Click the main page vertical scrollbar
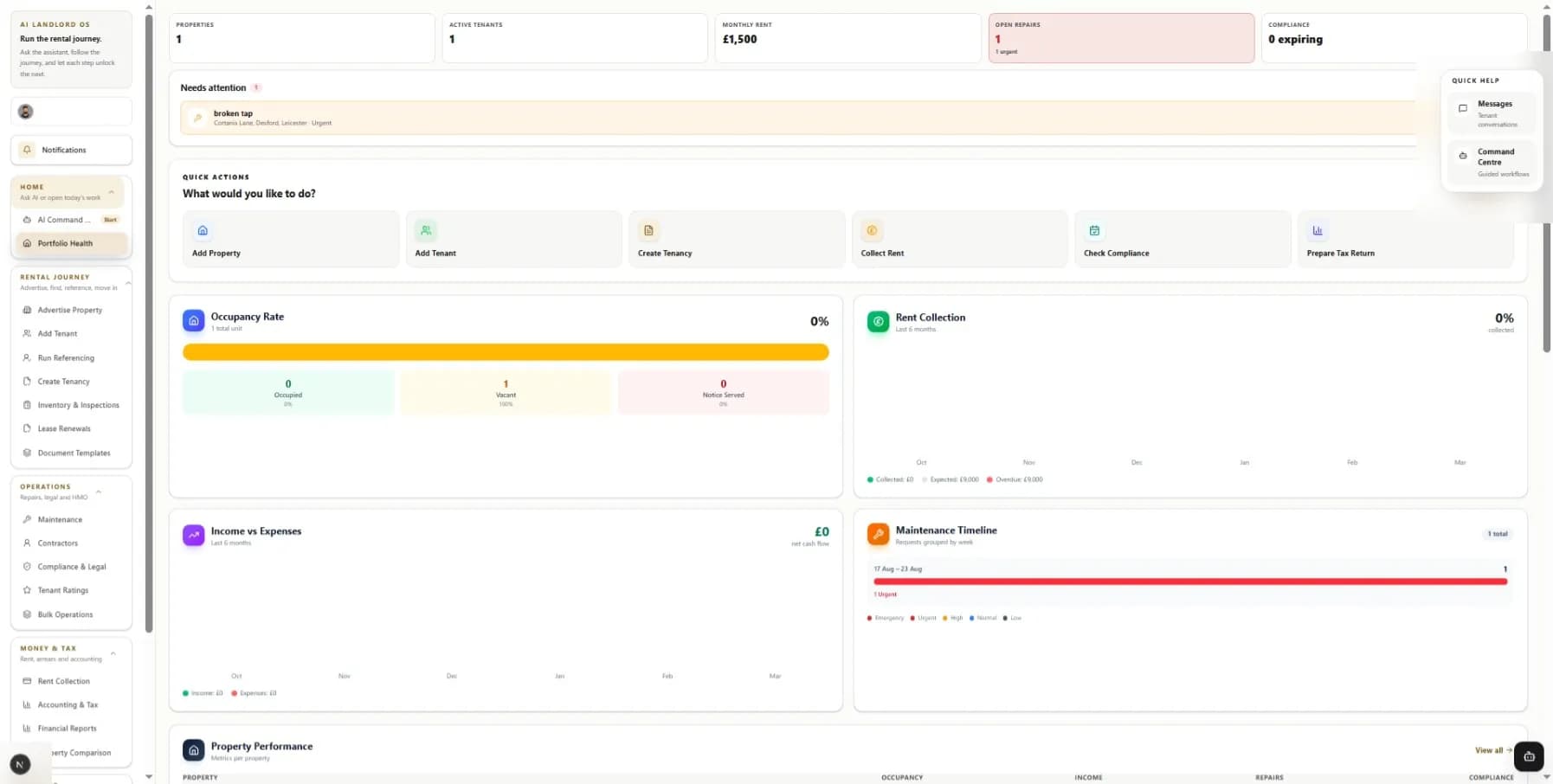 click(x=1547, y=182)
